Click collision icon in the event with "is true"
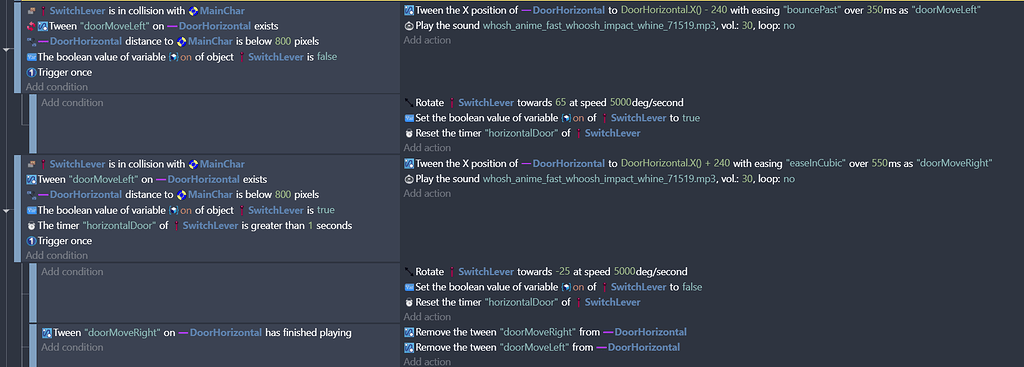Viewport: 1024px width, 367px height. (31, 164)
